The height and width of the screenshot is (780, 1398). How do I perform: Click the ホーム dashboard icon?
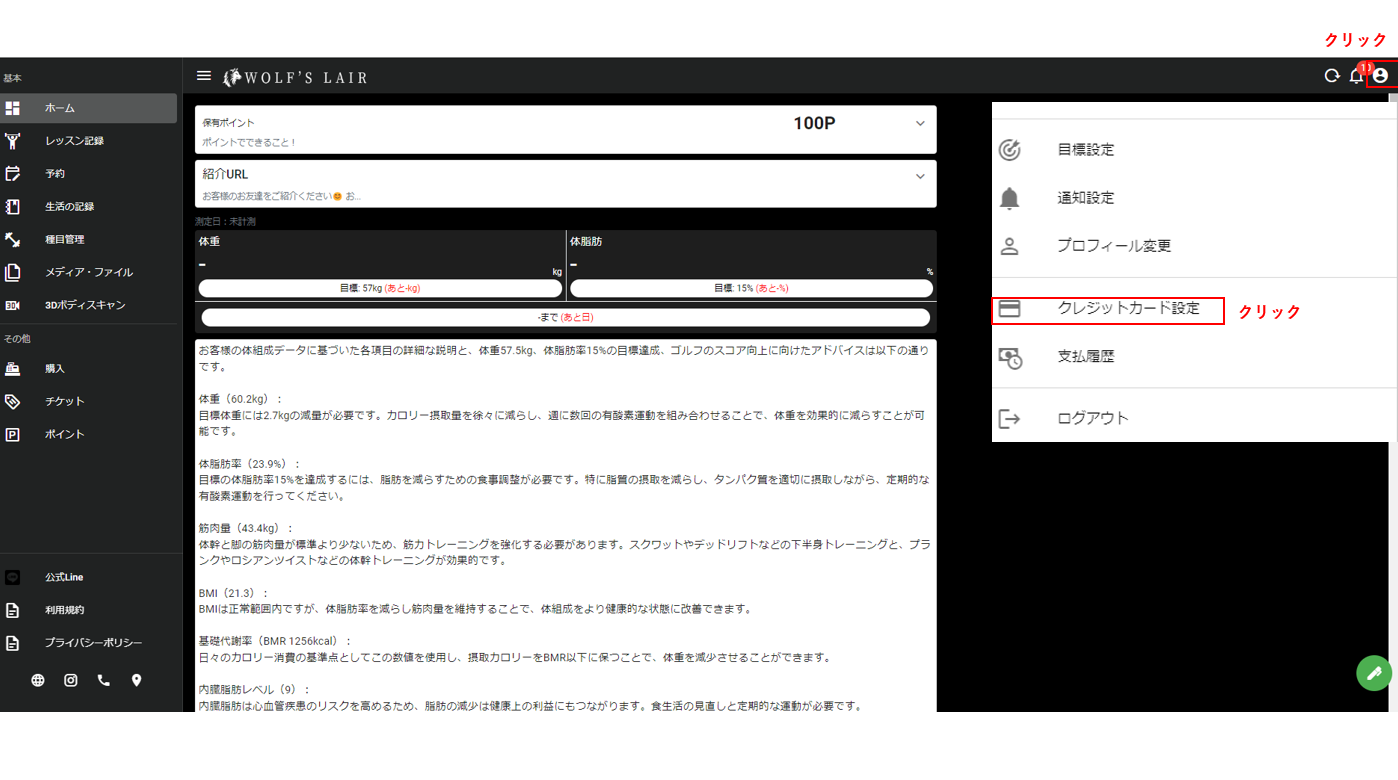pos(13,108)
